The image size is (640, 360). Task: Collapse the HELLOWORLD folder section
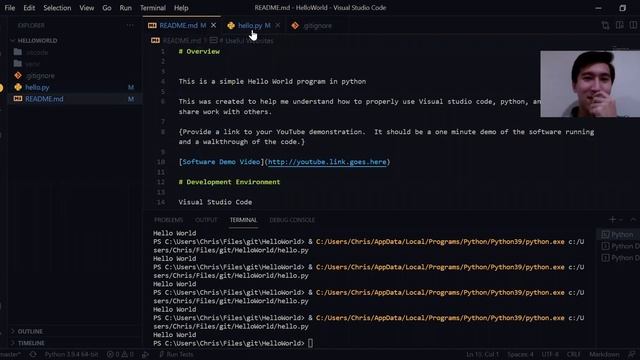tap(37, 40)
